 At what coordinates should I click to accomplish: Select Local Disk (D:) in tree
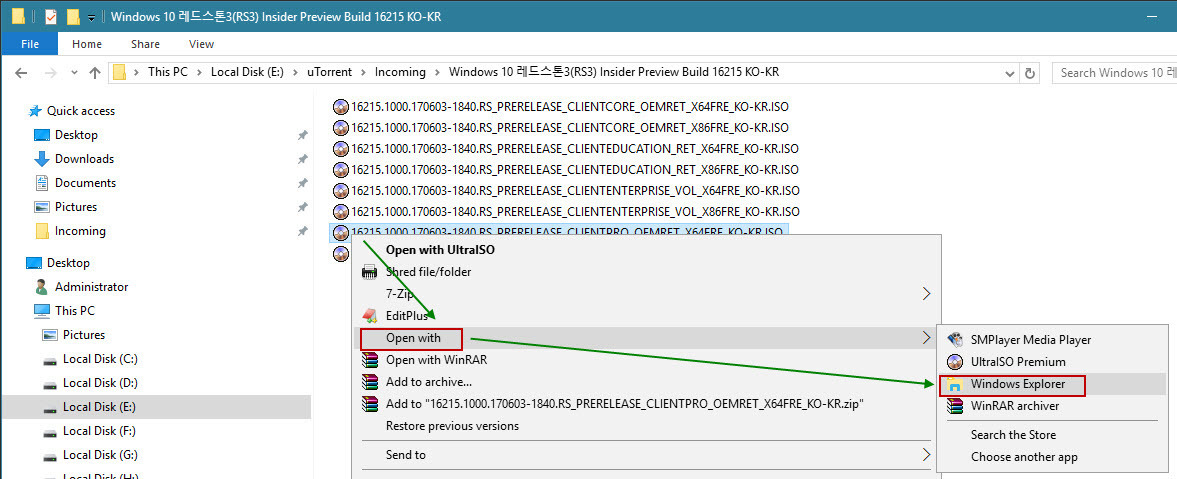100,382
